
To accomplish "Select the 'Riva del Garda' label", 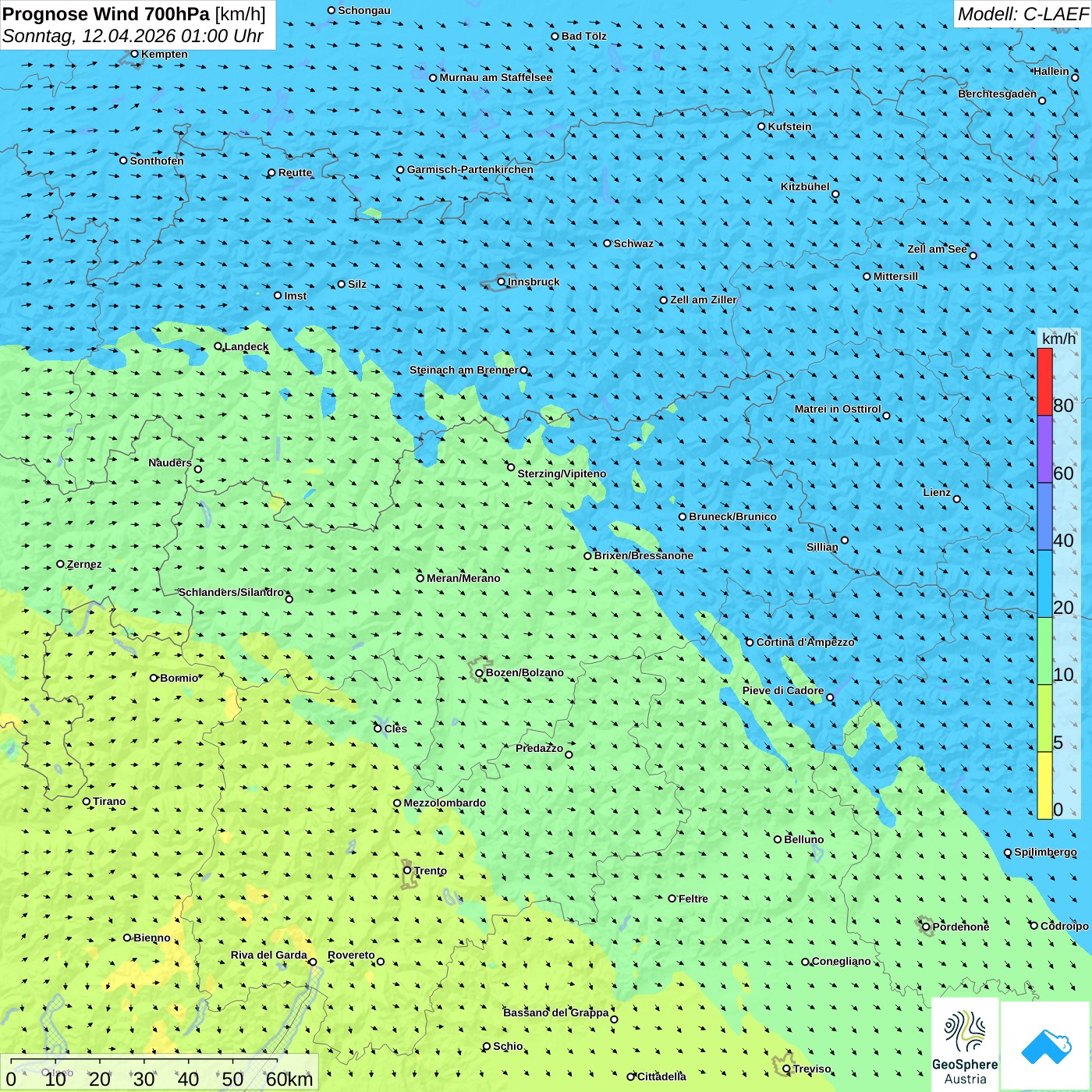I will (269, 955).
